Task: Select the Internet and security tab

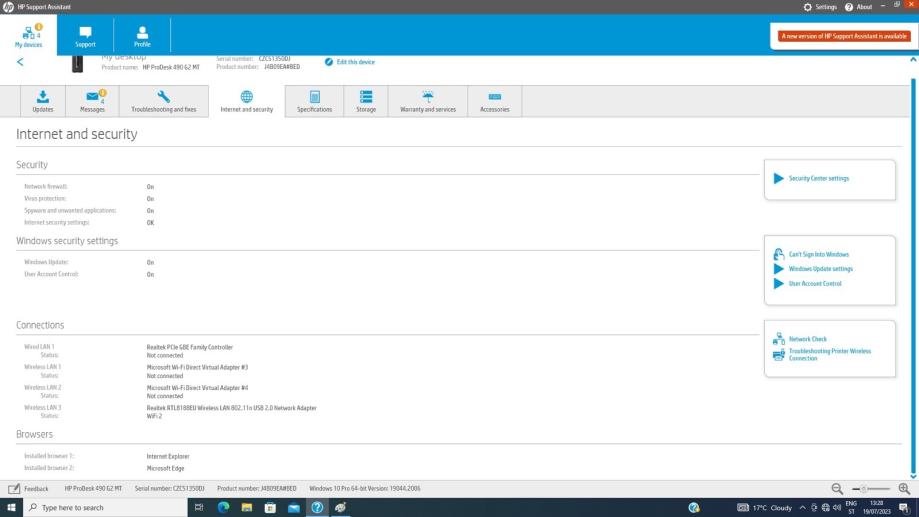Action: (x=247, y=101)
